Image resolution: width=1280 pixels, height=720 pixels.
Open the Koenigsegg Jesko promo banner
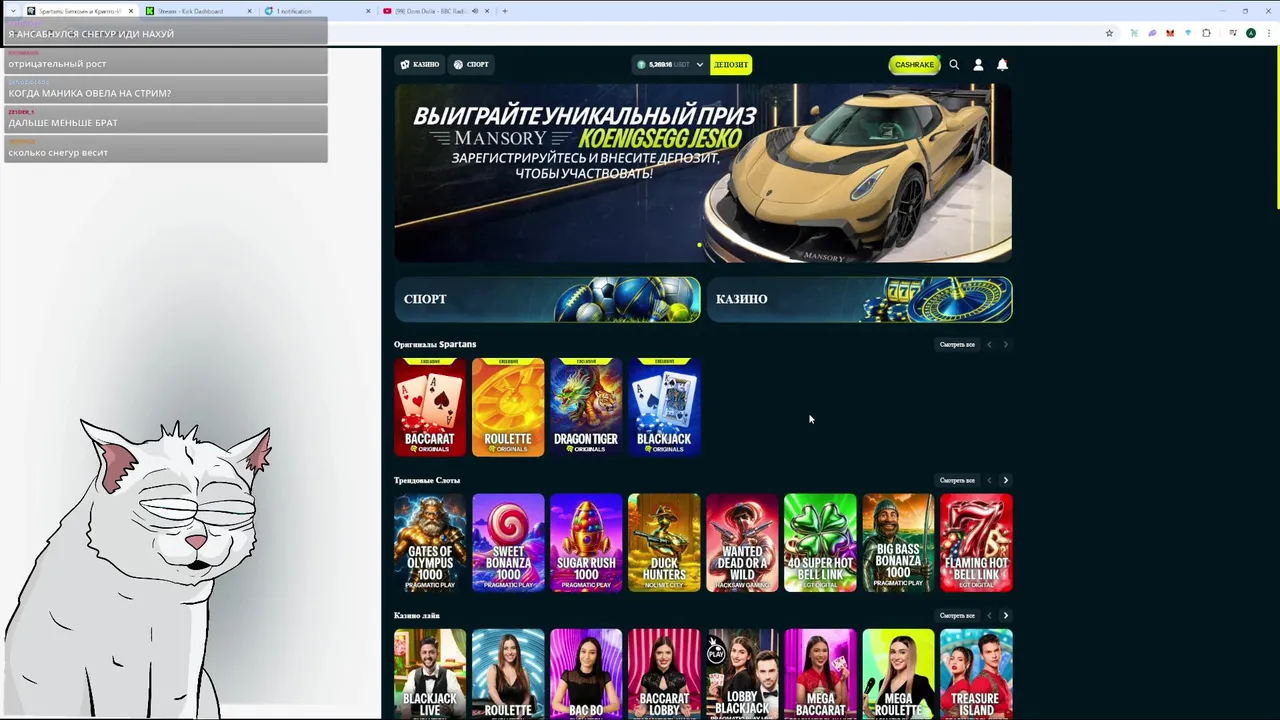coord(703,173)
